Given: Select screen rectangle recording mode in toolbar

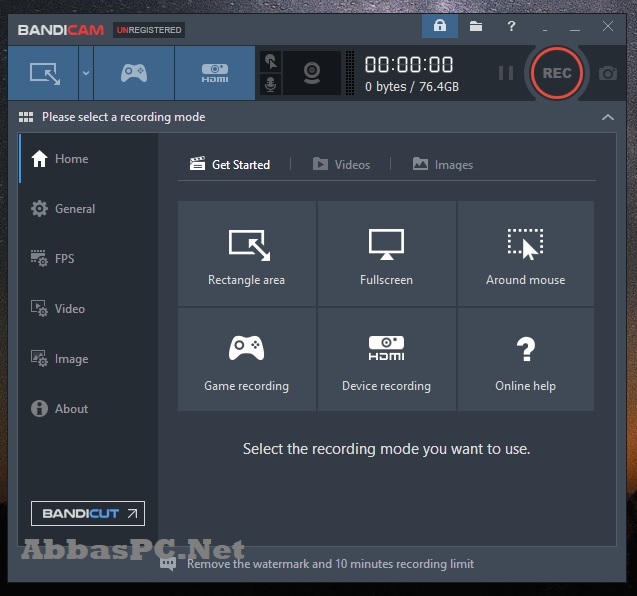Looking at the screenshot, I should click(x=43, y=73).
